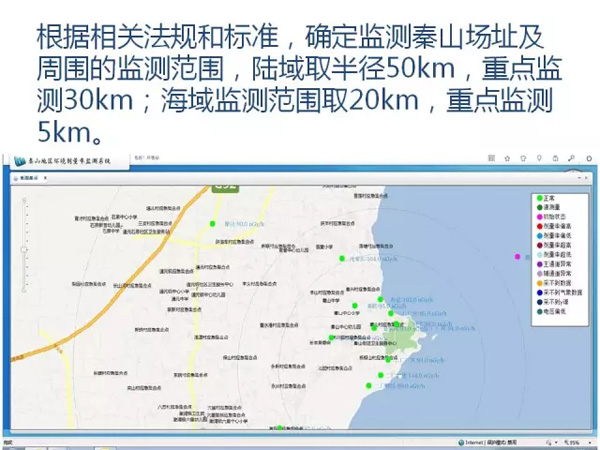Click the orange 采不到数据 legend swatch

(540, 283)
